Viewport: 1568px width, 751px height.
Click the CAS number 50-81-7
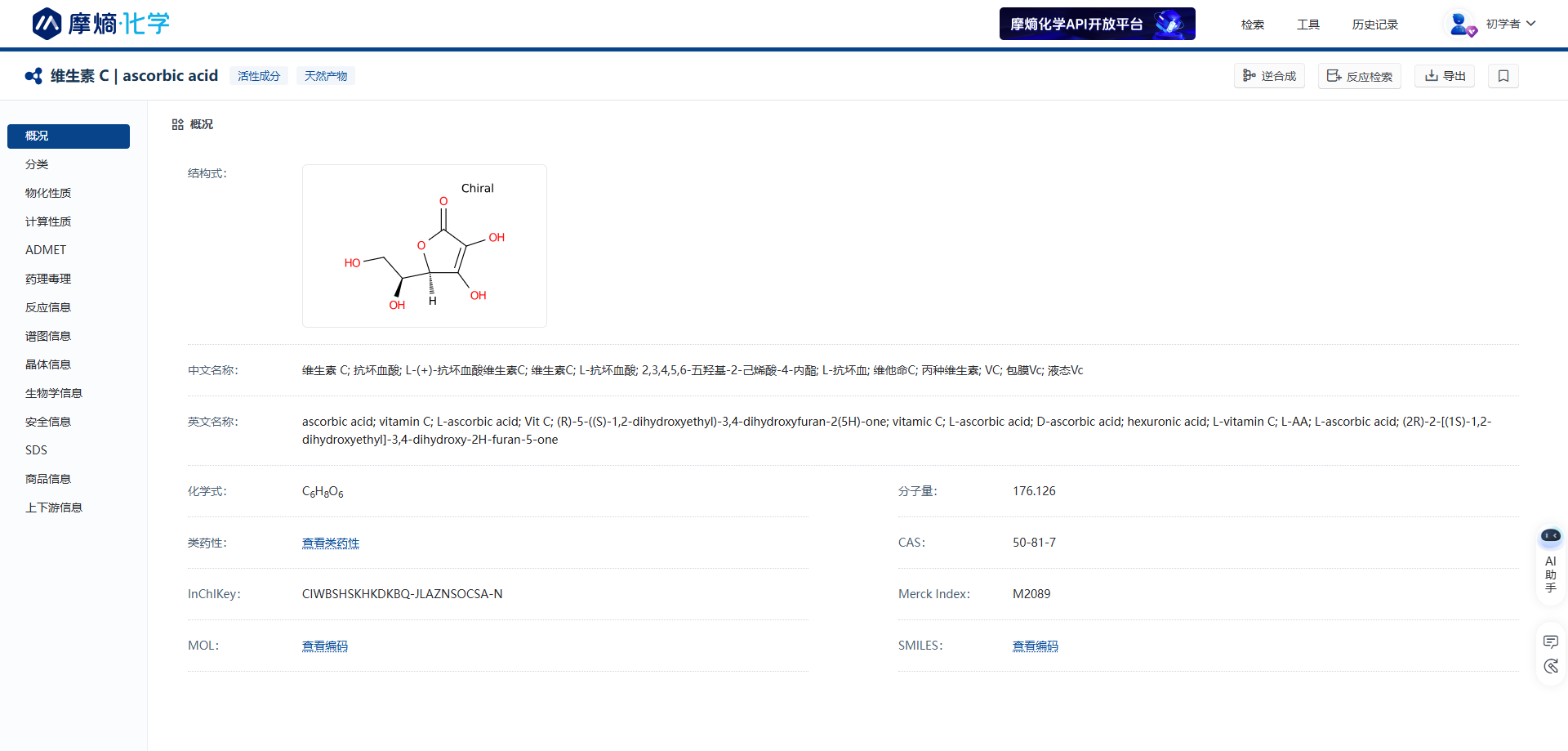(x=1034, y=543)
